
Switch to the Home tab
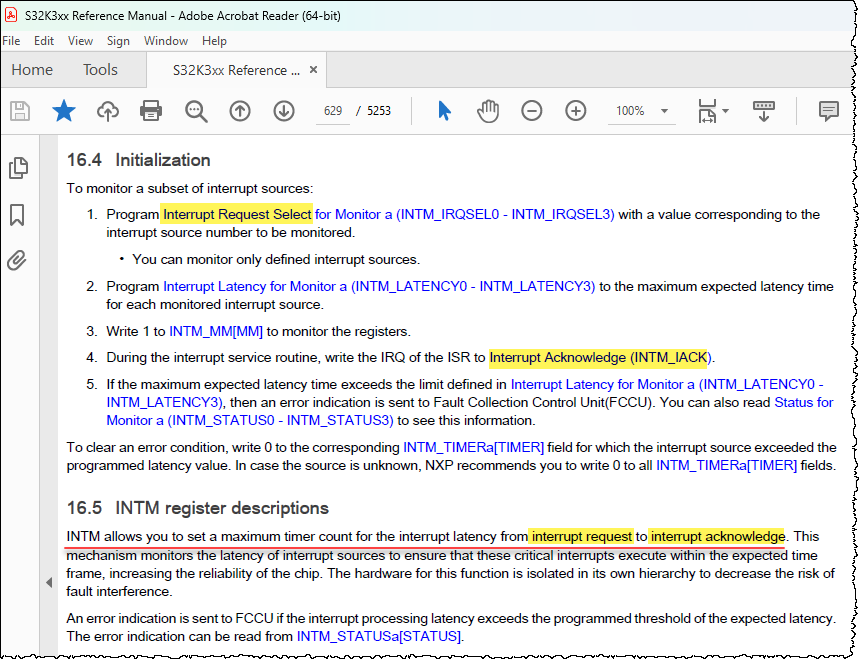(x=32, y=69)
